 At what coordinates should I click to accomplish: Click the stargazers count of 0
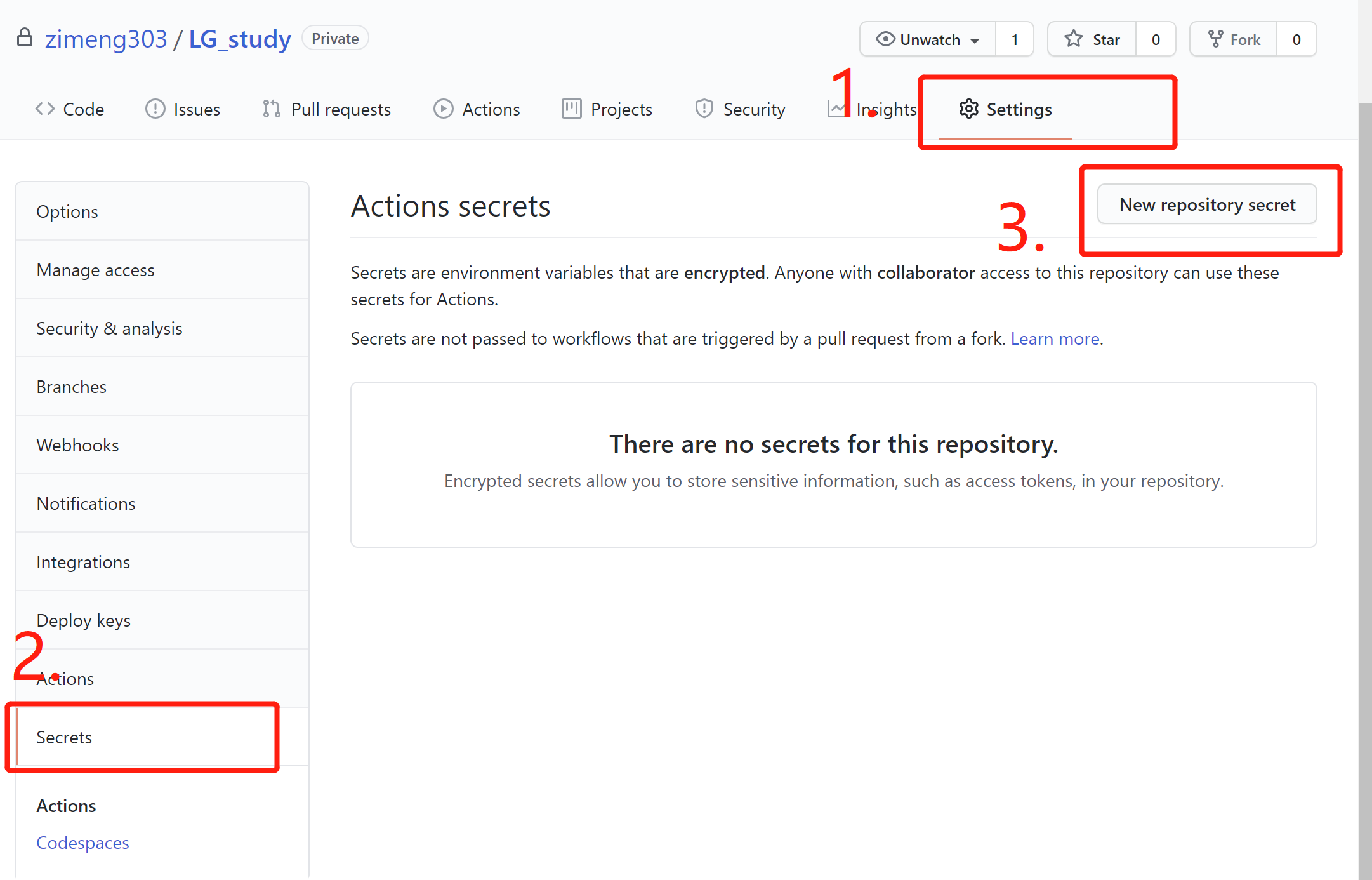1156,39
